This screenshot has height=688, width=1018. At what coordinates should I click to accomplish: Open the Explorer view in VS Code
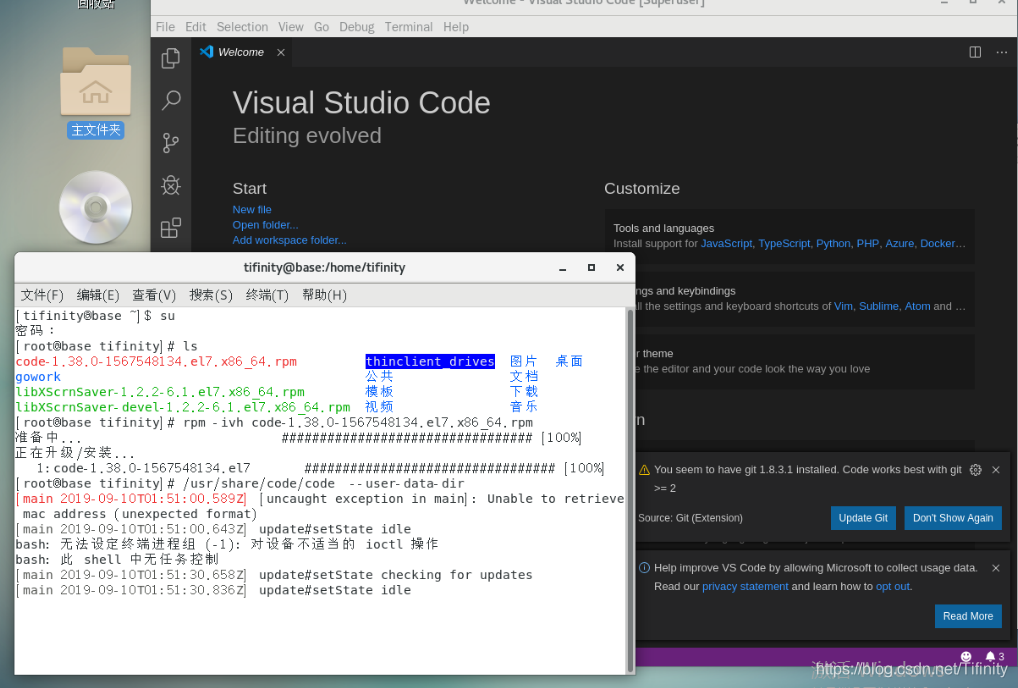(x=171, y=58)
